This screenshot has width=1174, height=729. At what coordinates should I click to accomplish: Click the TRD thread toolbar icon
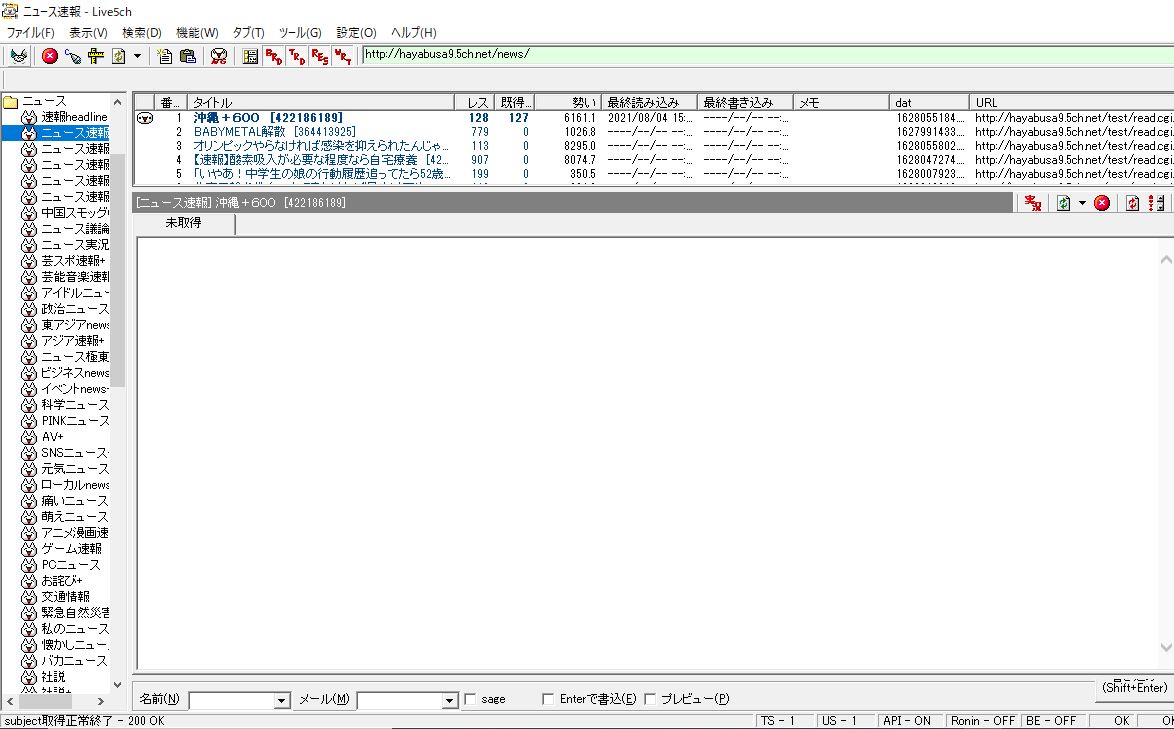pyautogui.click(x=296, y=56)
